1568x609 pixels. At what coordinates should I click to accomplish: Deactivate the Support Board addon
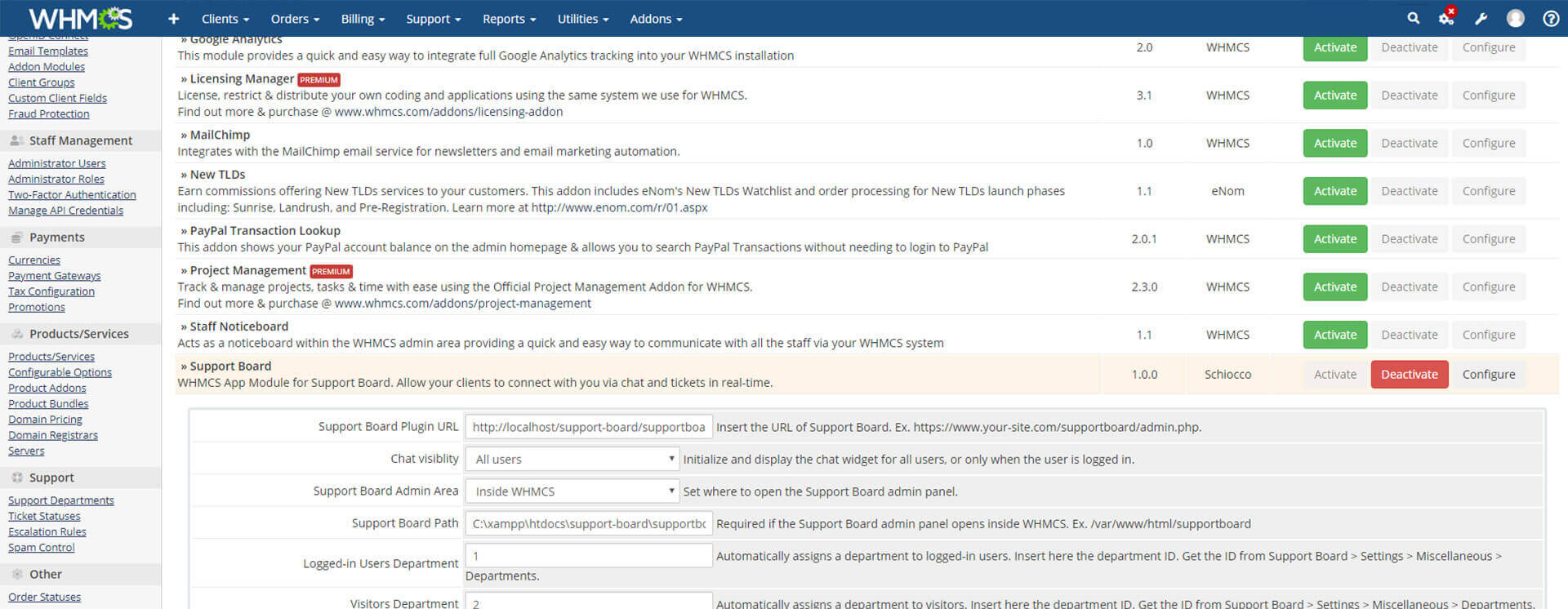click(x=1409, y=375)
